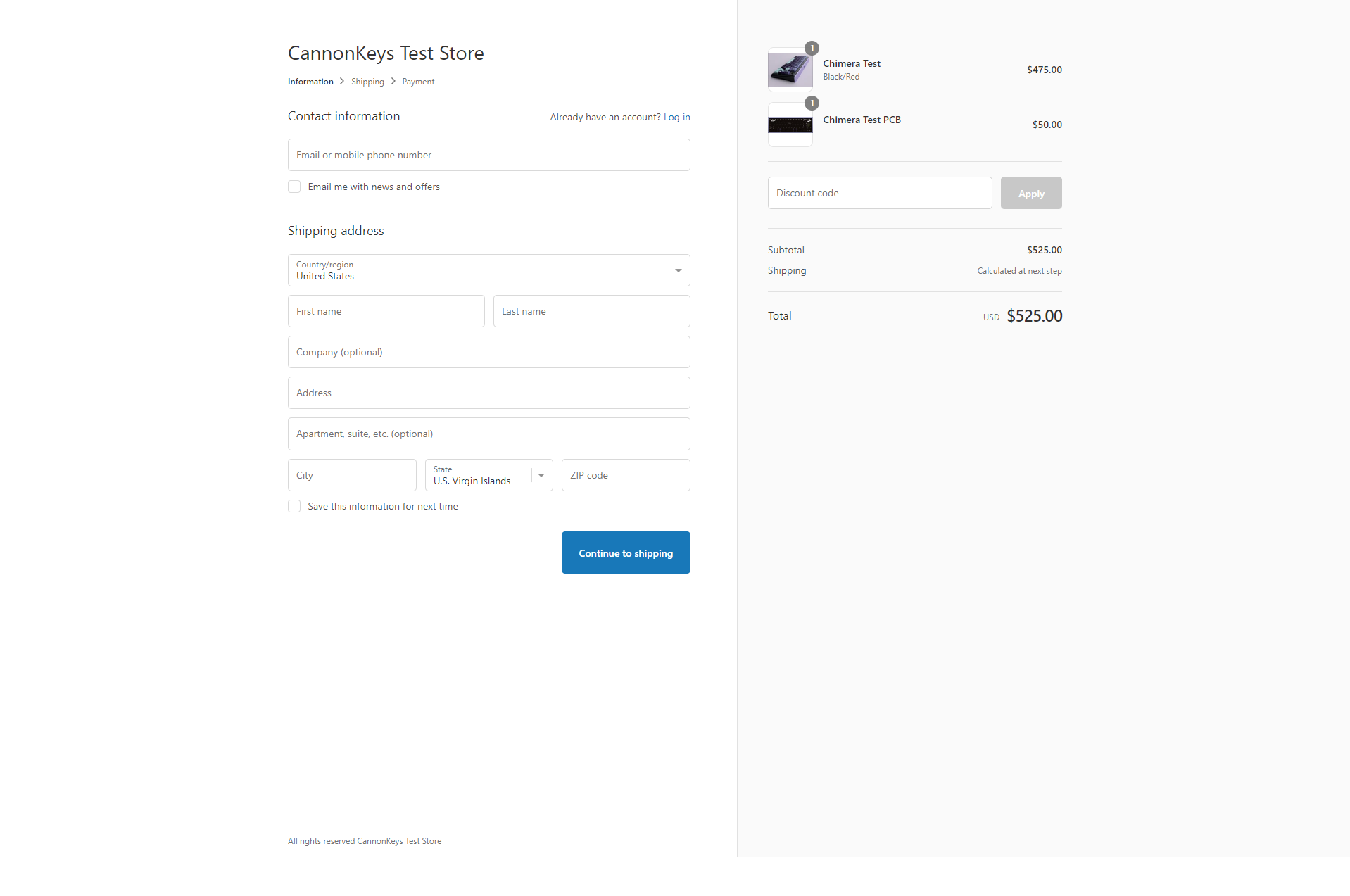This screenshot has height=896, width=1350.
Task: Click the quantity badge on Chimera Test PCB
Action: tap(812, 103)
